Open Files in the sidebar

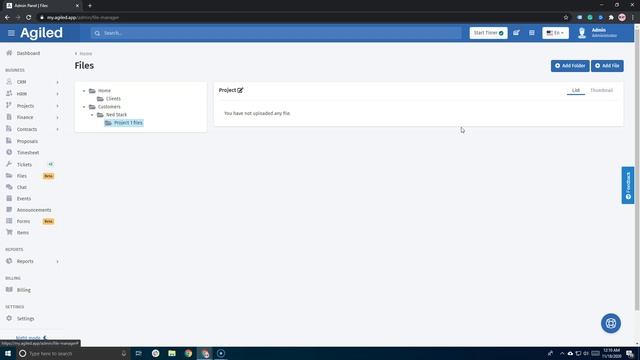coord(22,176)
